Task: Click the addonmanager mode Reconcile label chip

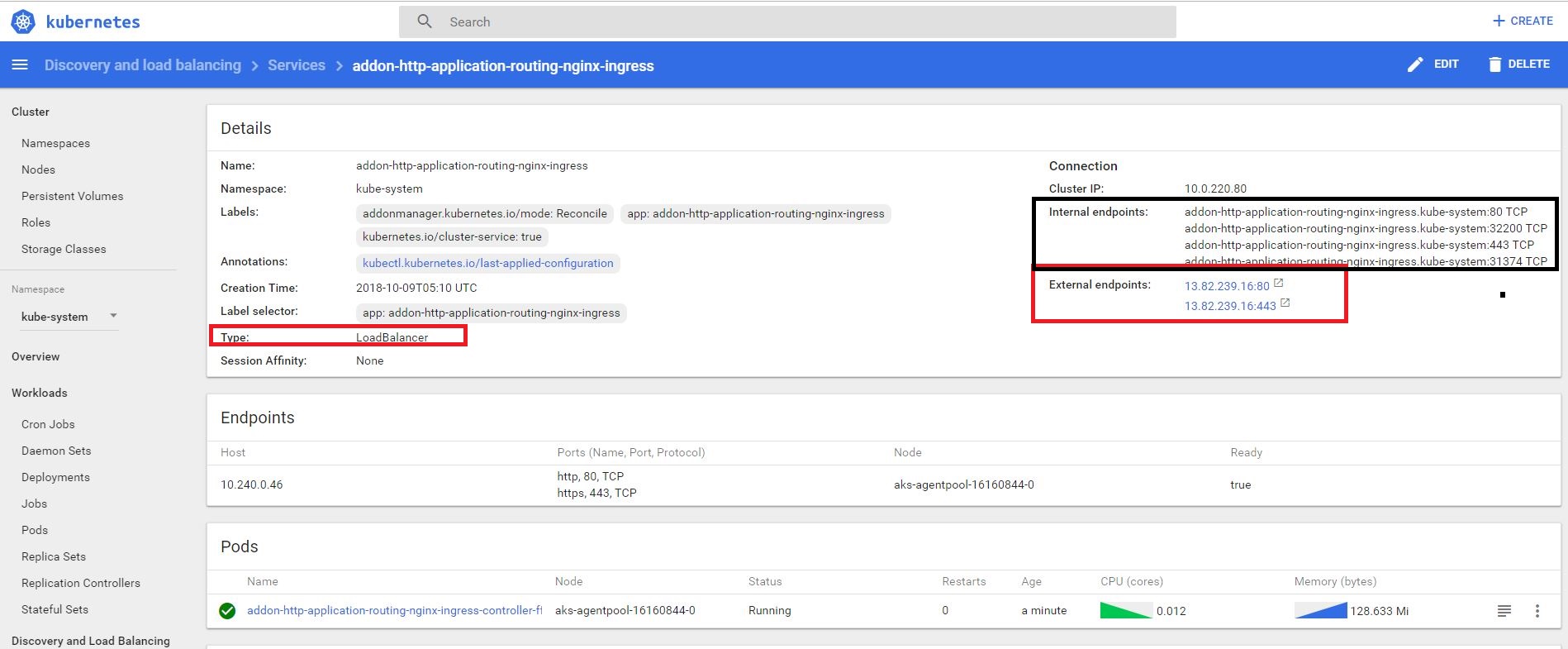Action: click(x=485, y=213)
